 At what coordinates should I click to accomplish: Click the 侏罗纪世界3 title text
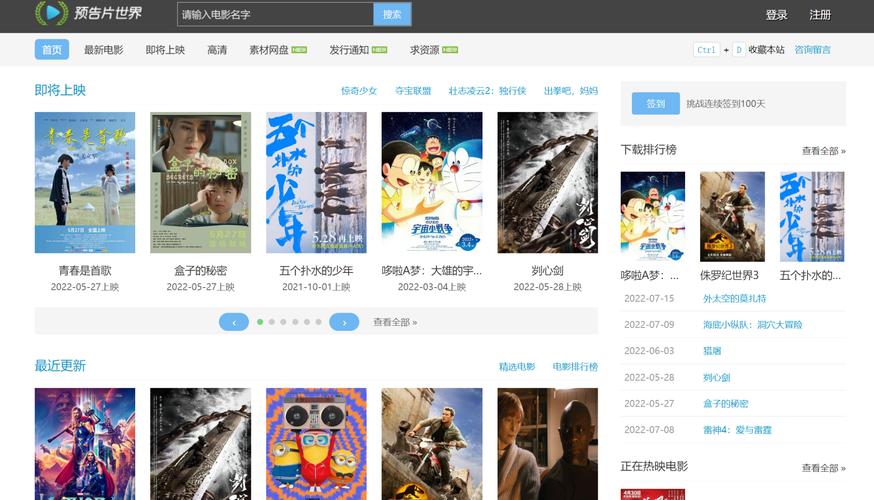729,275
